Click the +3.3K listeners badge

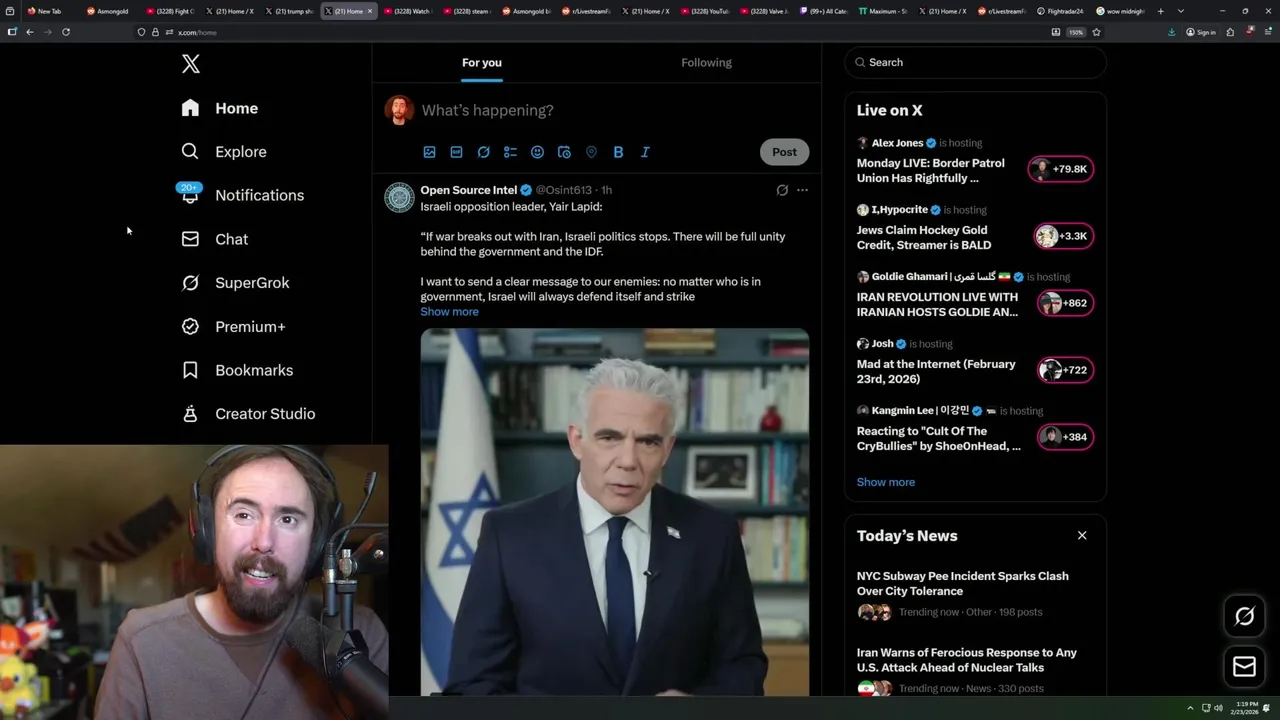(1064, 236)
